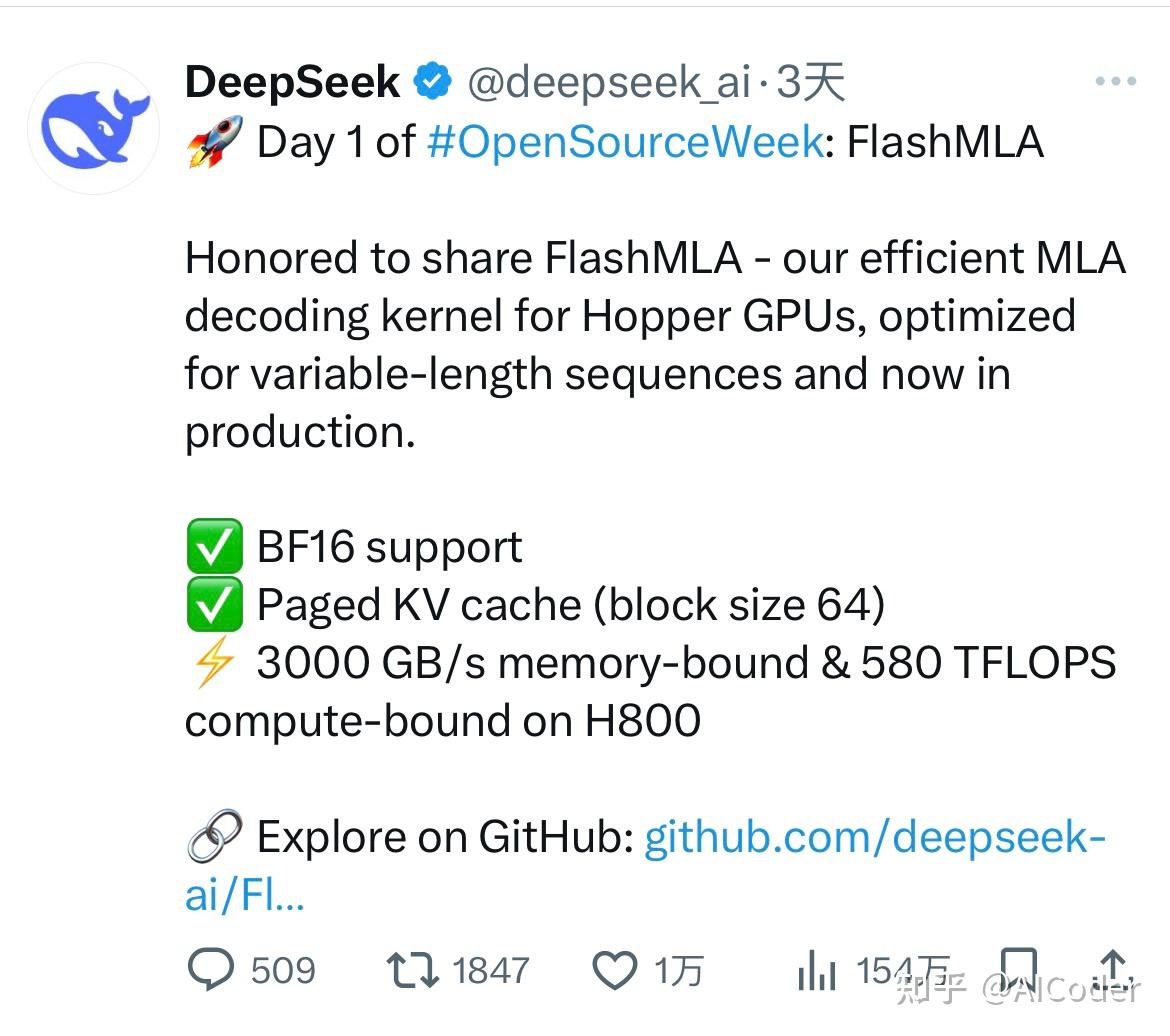Share the tweet via the share icon
This screenshot has height=1036, width=1170.
(1113, 965)
